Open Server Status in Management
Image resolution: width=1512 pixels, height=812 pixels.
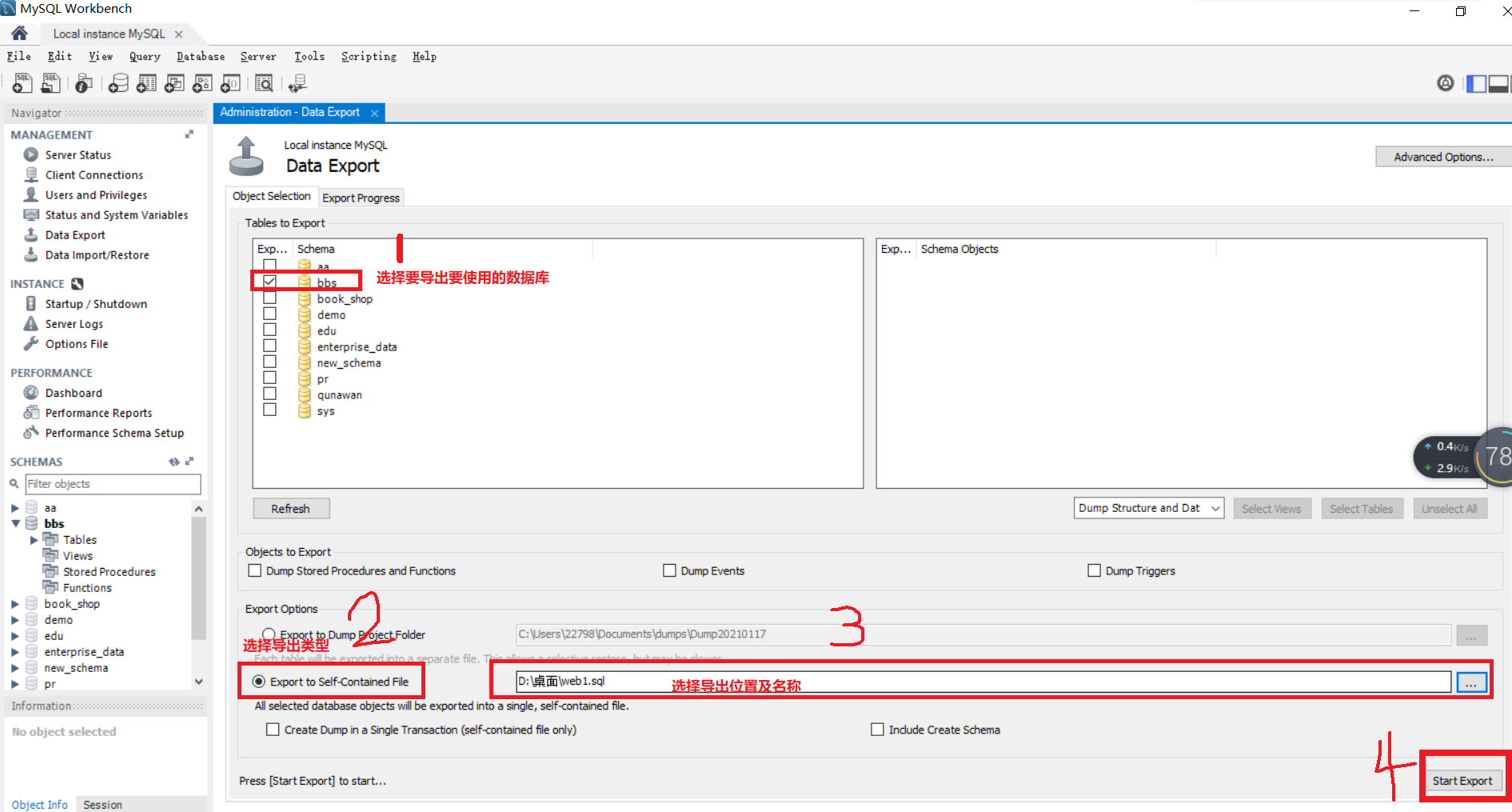coord(78,155)
